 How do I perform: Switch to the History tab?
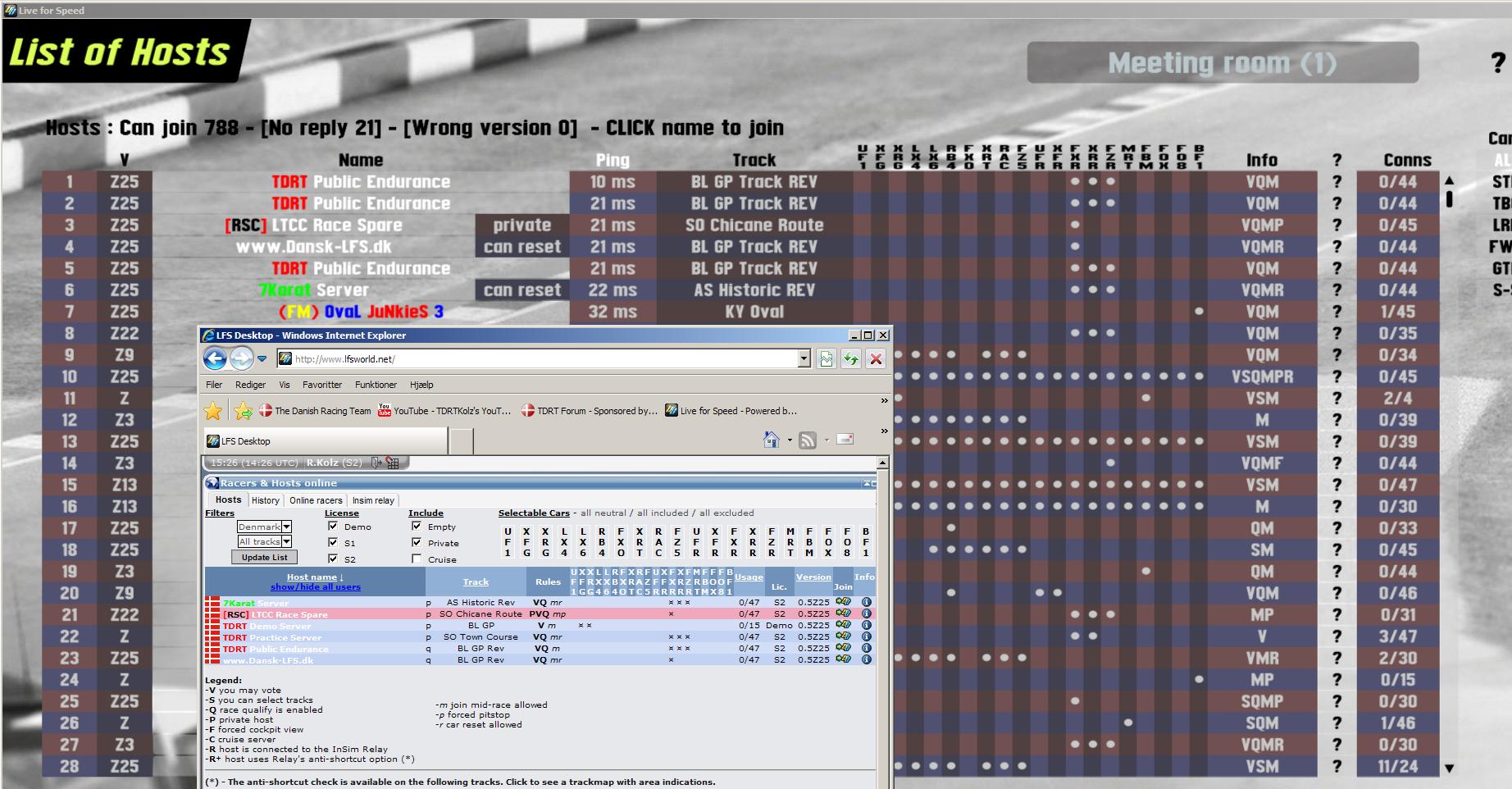coord(265,500)
